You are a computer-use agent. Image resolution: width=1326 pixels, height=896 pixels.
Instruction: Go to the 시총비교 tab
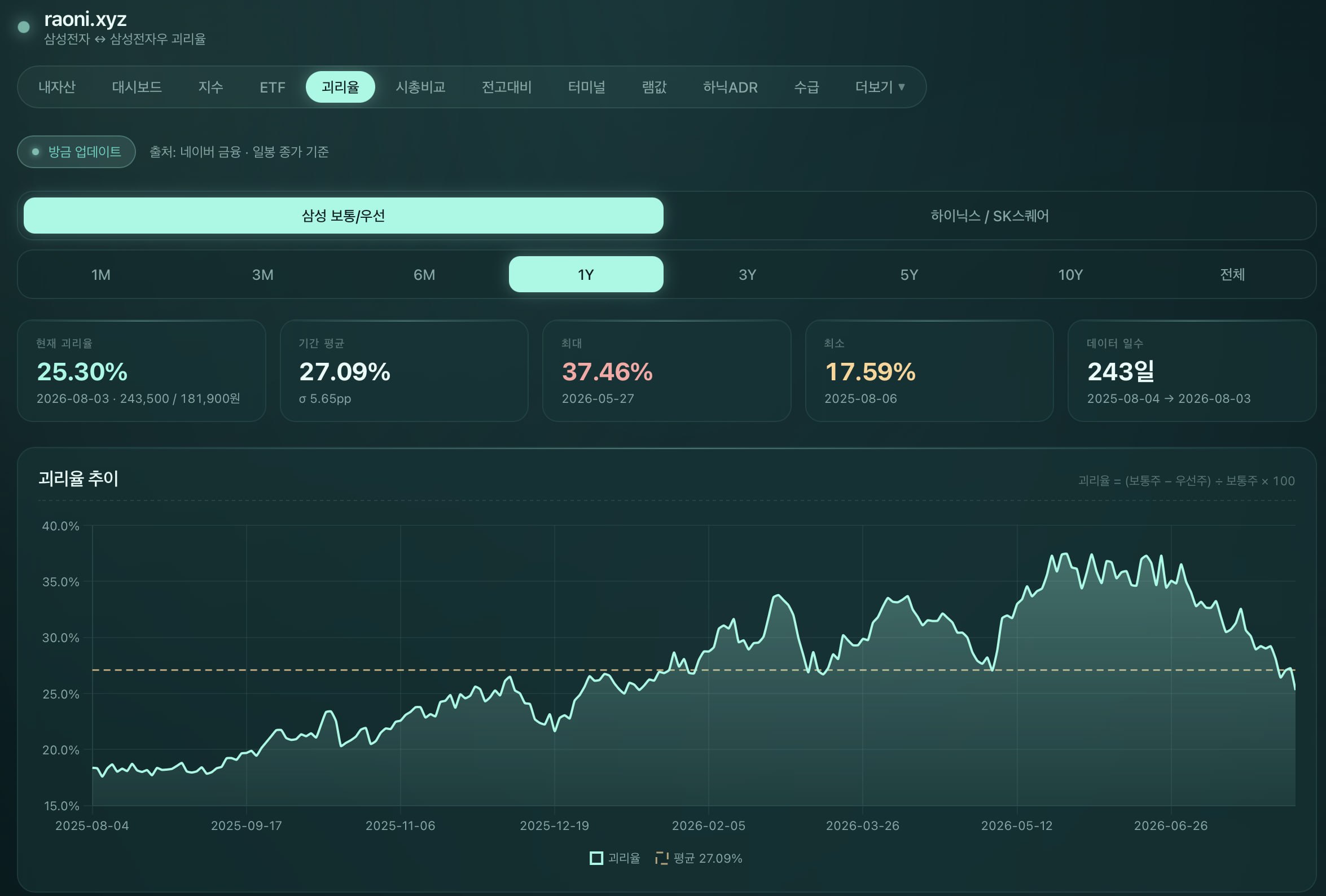tap(420, 87)
